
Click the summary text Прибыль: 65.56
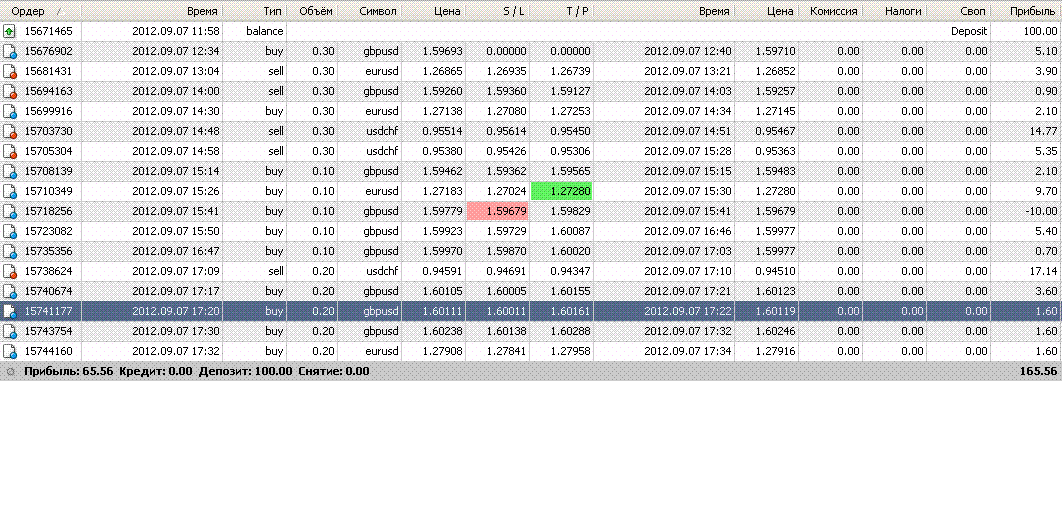69,371
